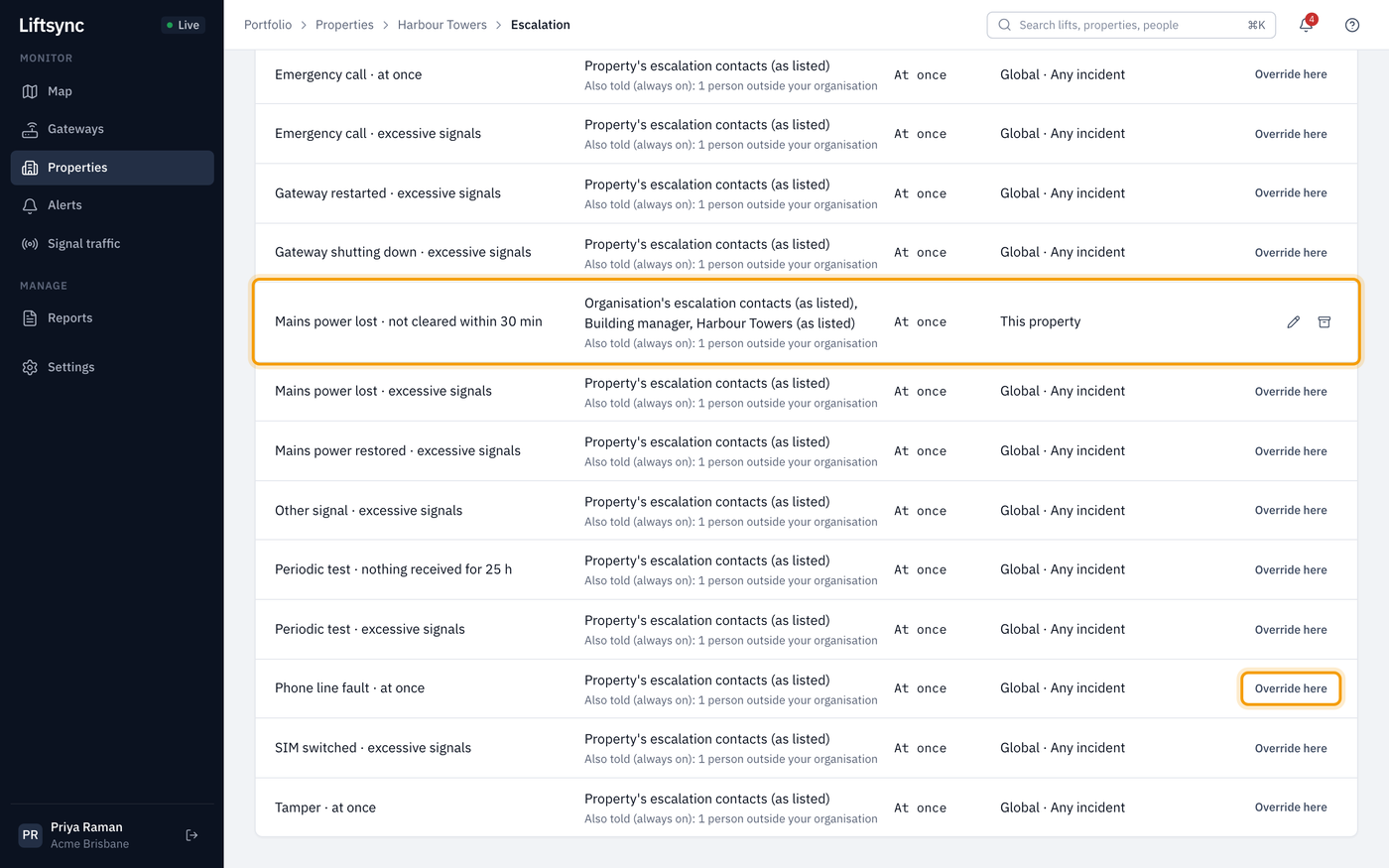This screenshot has width=1389, height=868.
Task: Open the Reports document icon
Action: point(30,318)
